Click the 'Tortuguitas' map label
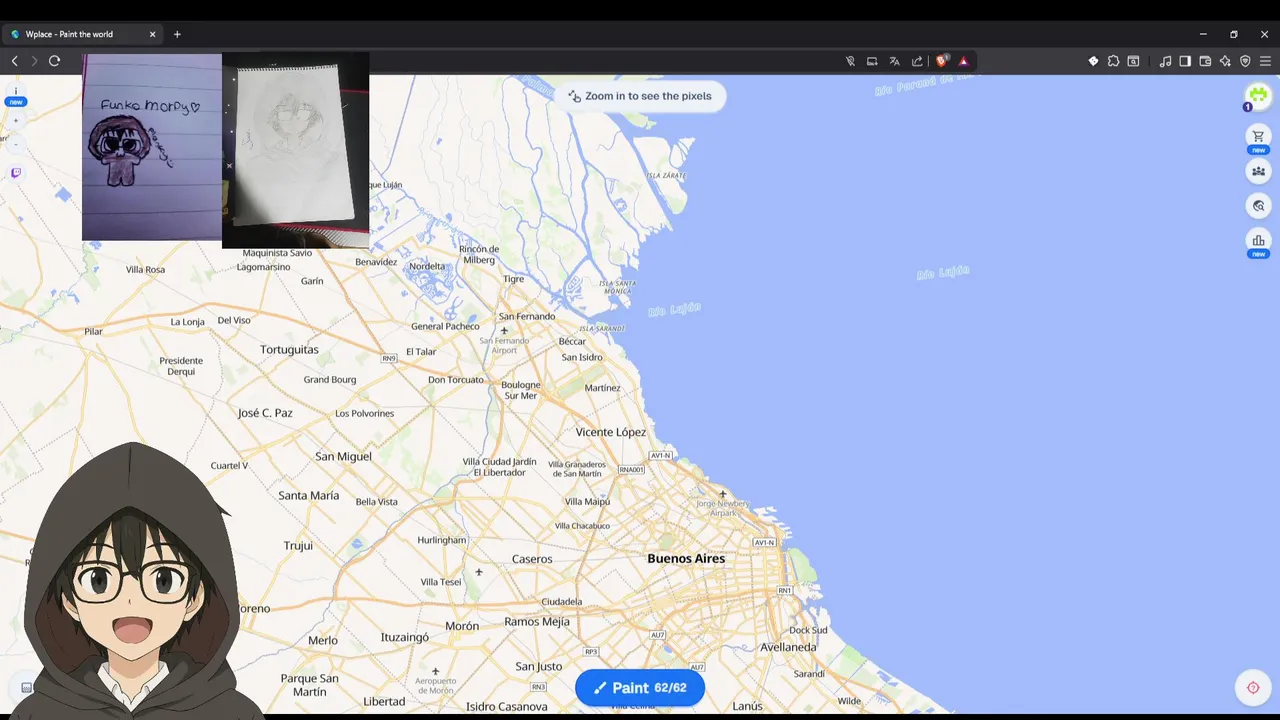Image resolution: width=1280 pixels, height=720 pixels. tap(289, 350)
